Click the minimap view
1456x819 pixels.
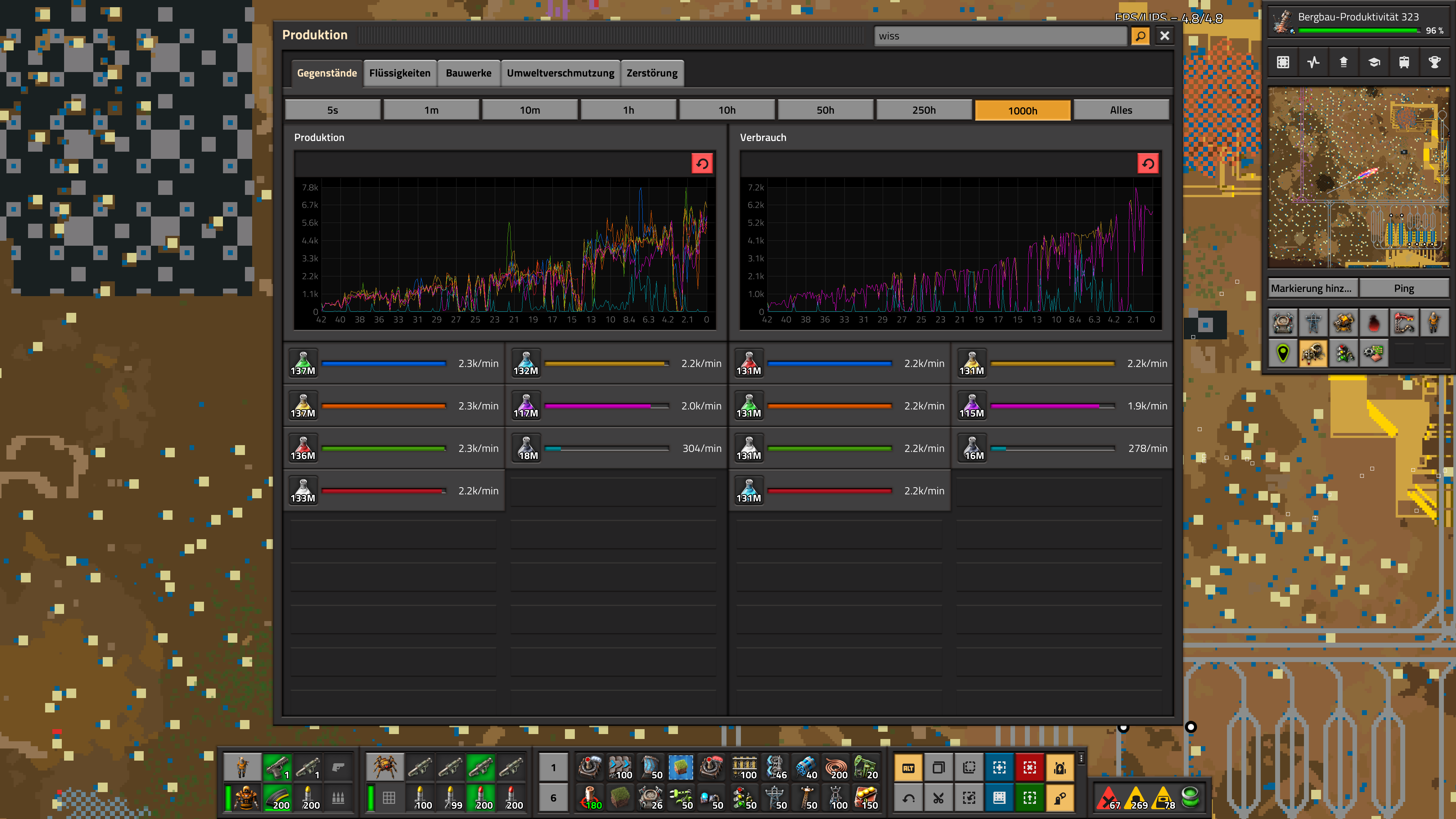(x=1359, y=177)
